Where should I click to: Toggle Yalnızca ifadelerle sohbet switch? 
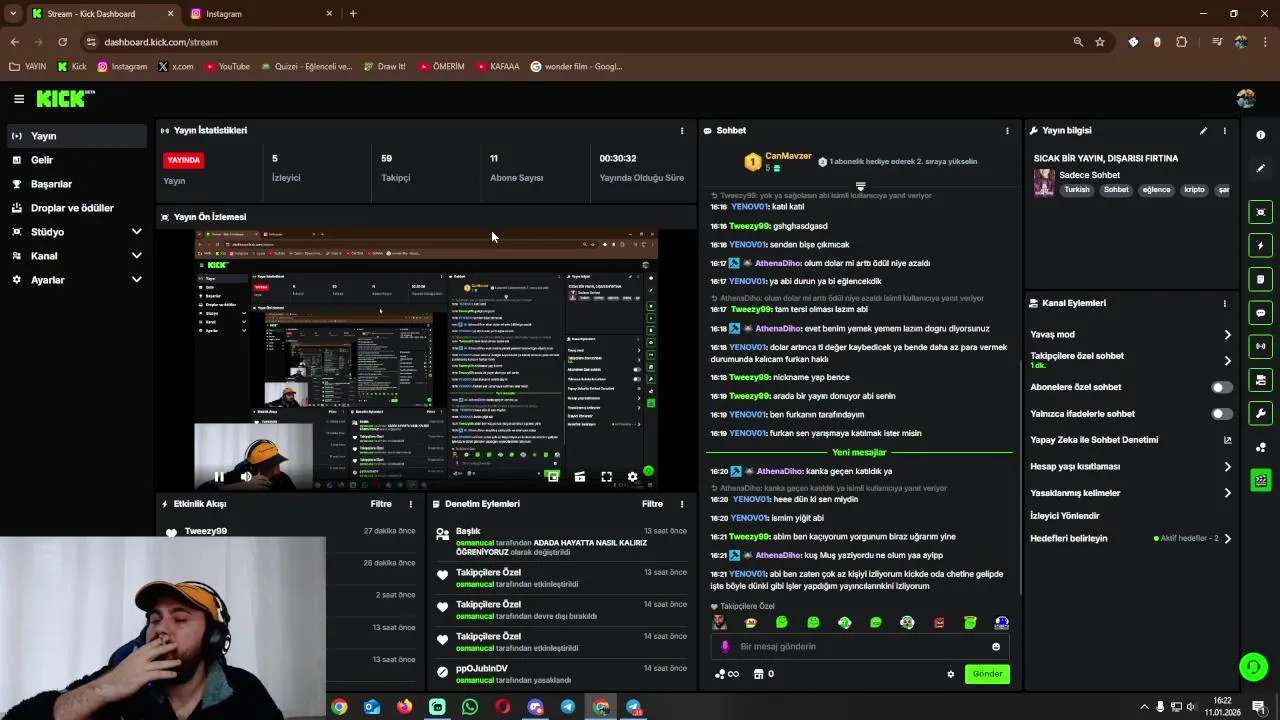tap(1221, 413)
